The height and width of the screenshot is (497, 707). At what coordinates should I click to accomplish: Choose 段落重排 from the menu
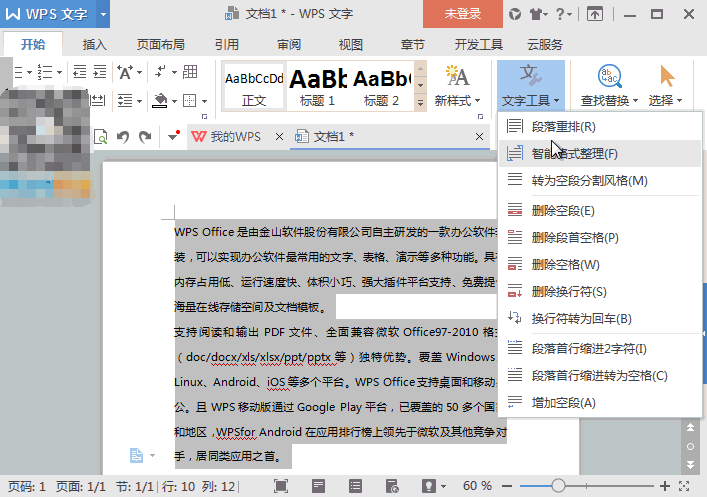tap(563, 127)
